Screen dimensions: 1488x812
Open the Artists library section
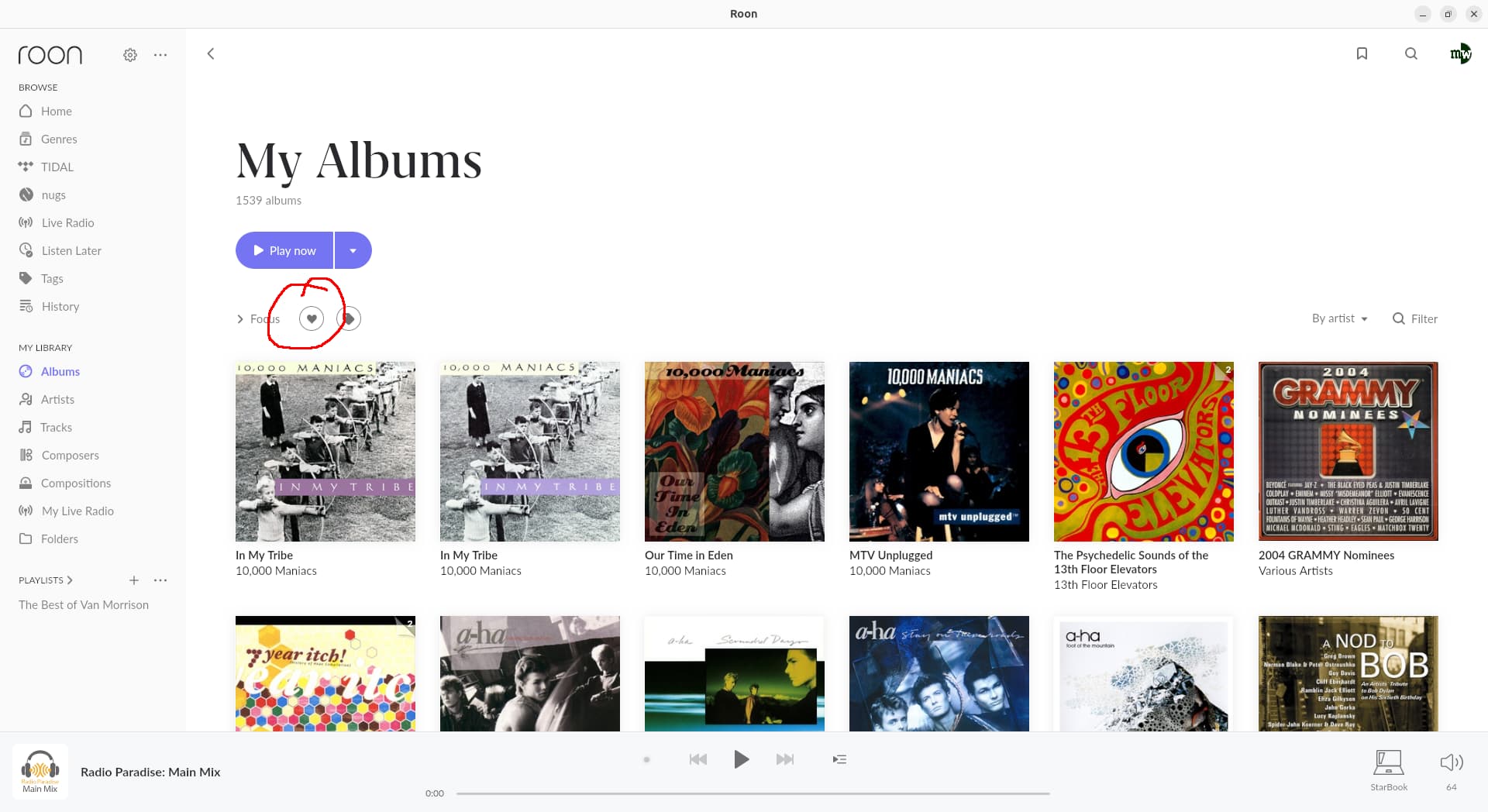[57, 399]
